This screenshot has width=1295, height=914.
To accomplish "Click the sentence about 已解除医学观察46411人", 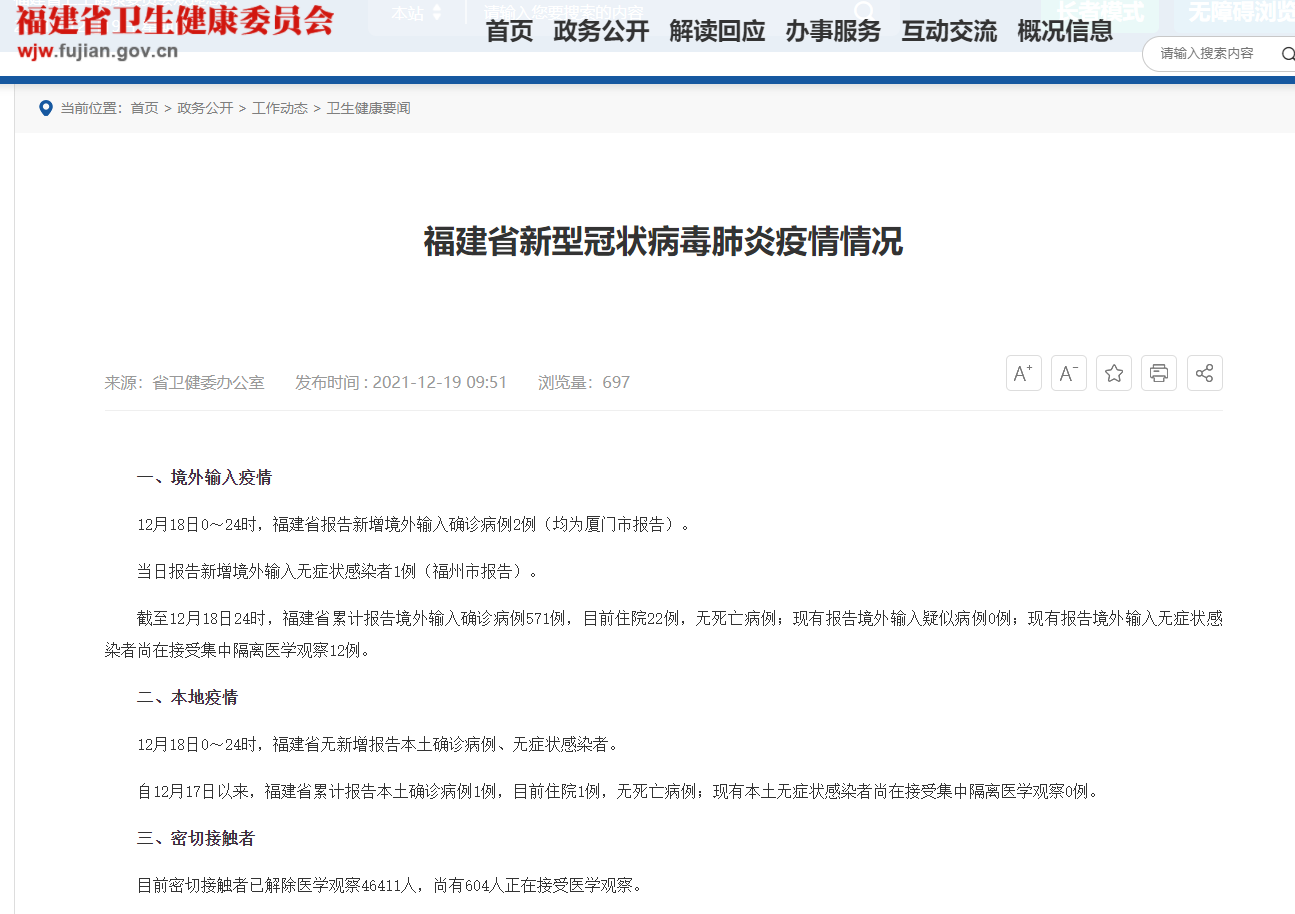I will coord(390,886).
